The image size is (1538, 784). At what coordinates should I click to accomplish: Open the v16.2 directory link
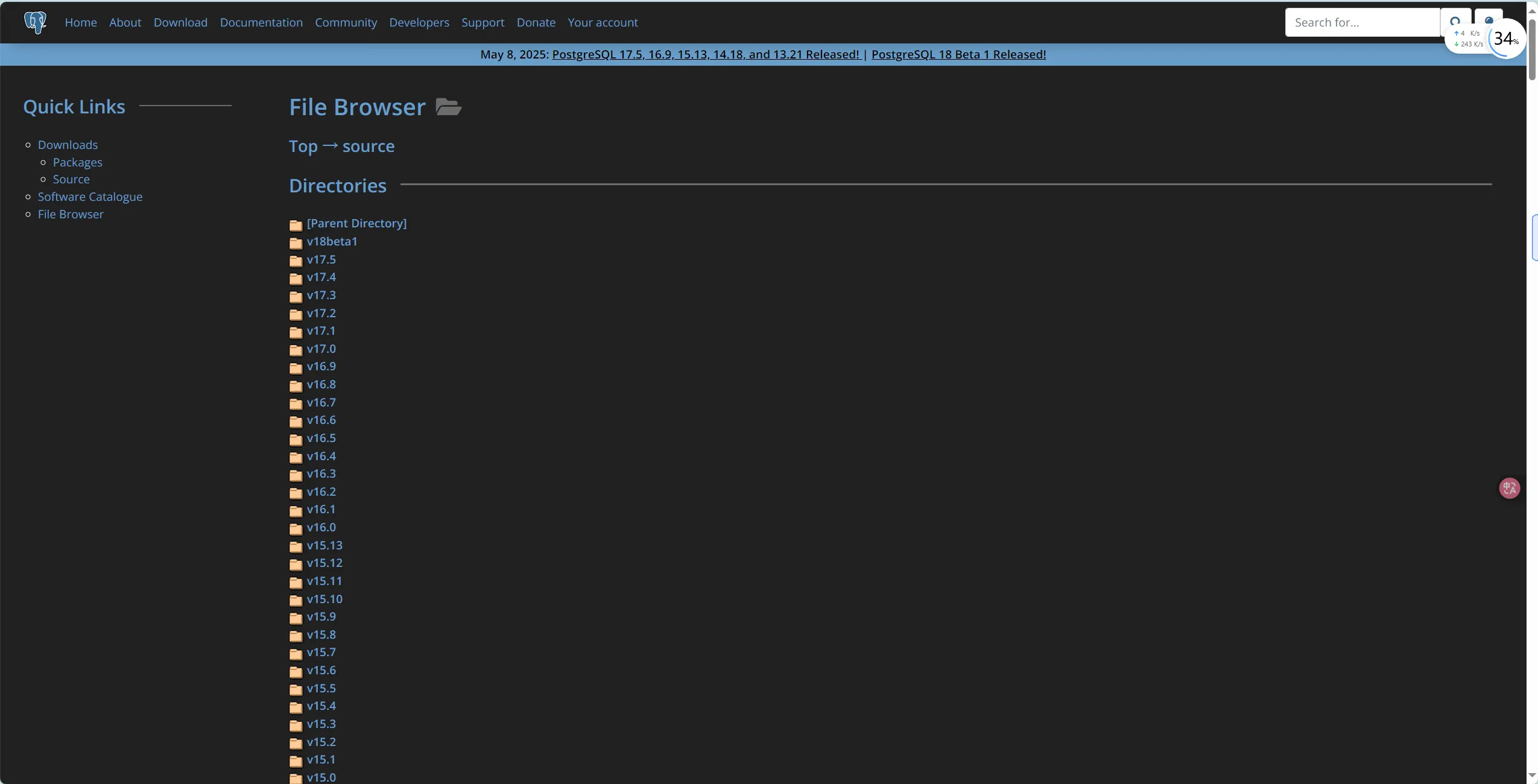click(321, 492)
